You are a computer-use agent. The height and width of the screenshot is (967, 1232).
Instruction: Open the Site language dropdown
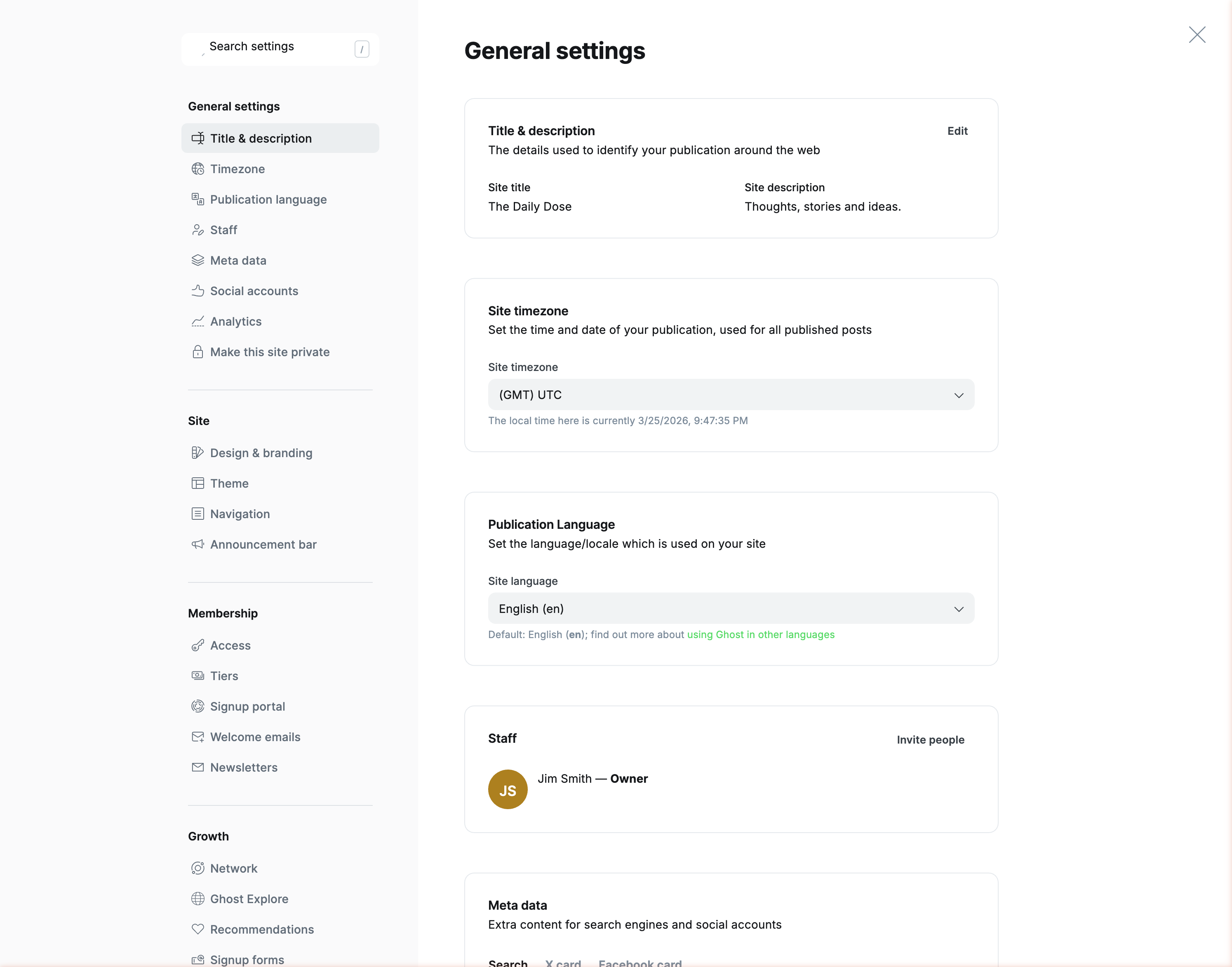click(730, 609)
